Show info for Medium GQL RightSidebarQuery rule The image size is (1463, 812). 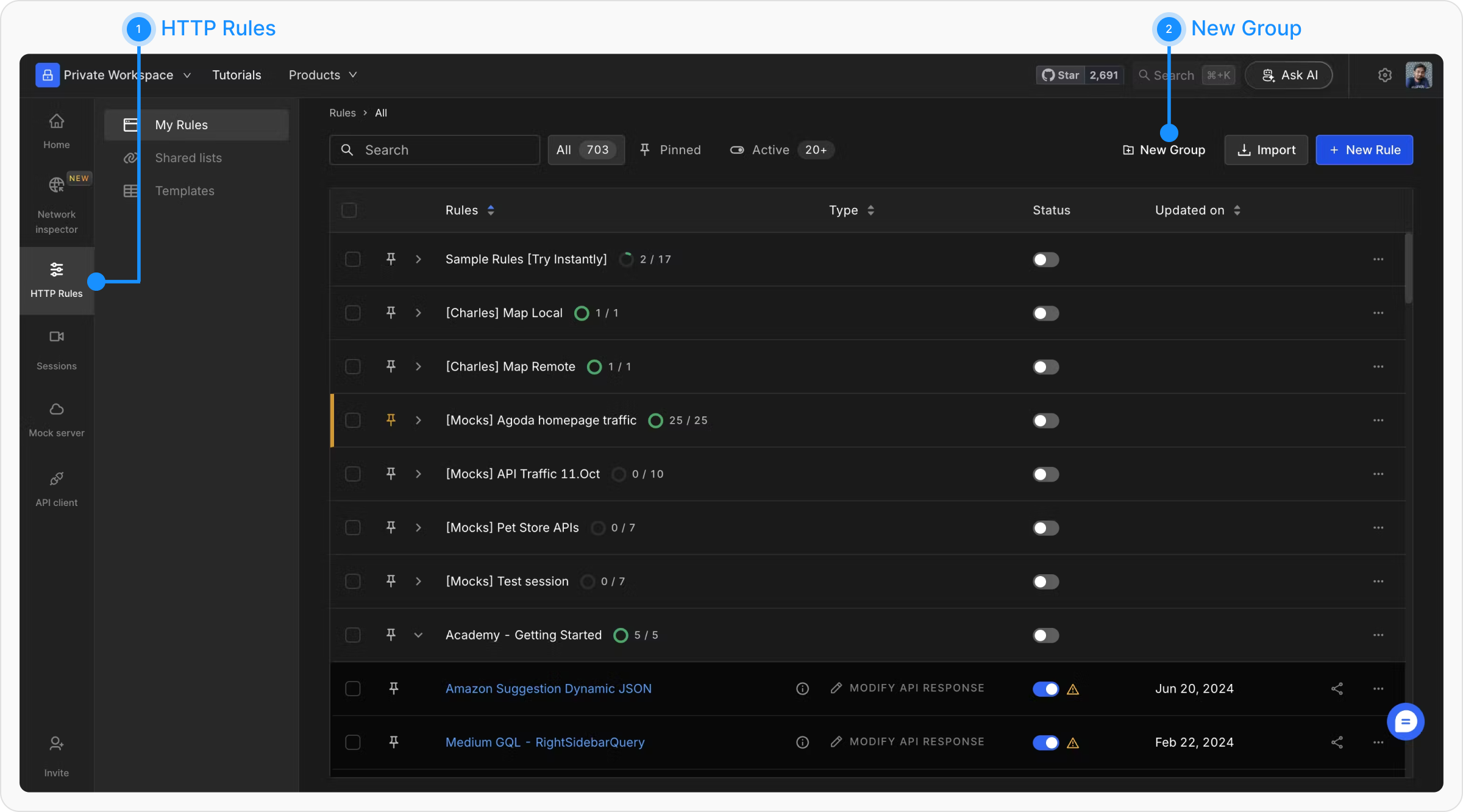[802, 743]
